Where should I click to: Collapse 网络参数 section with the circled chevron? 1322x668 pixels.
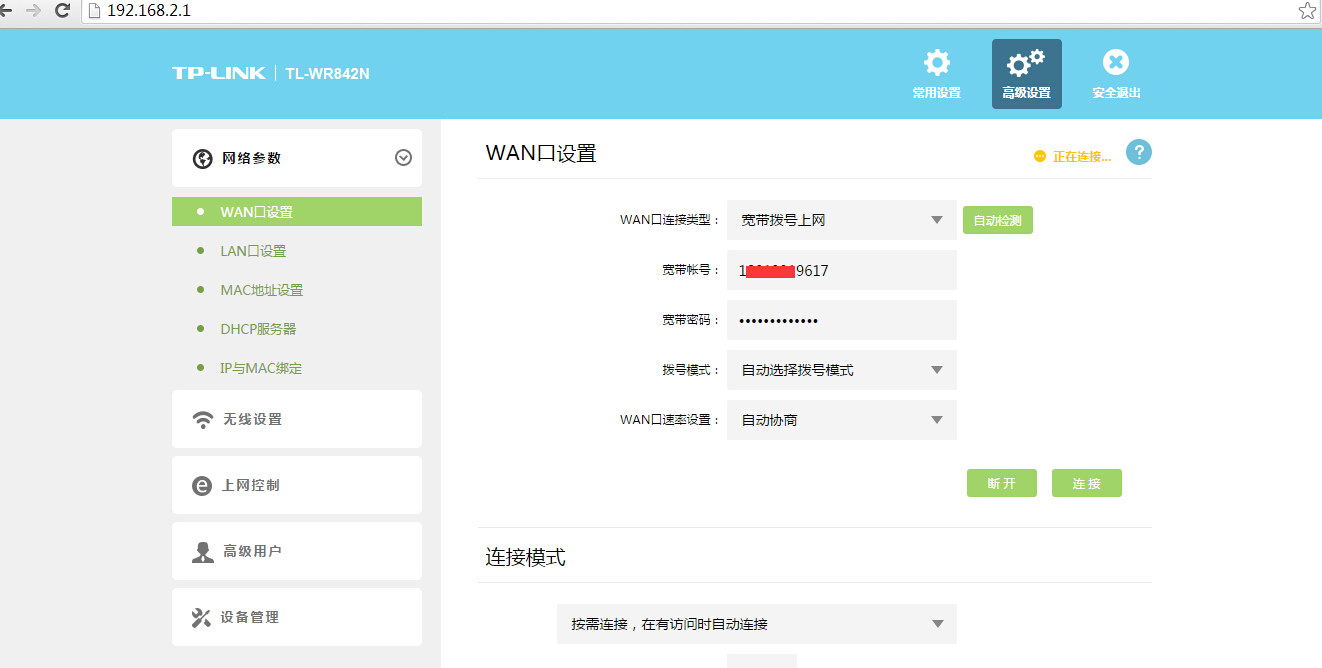point(403,157)
